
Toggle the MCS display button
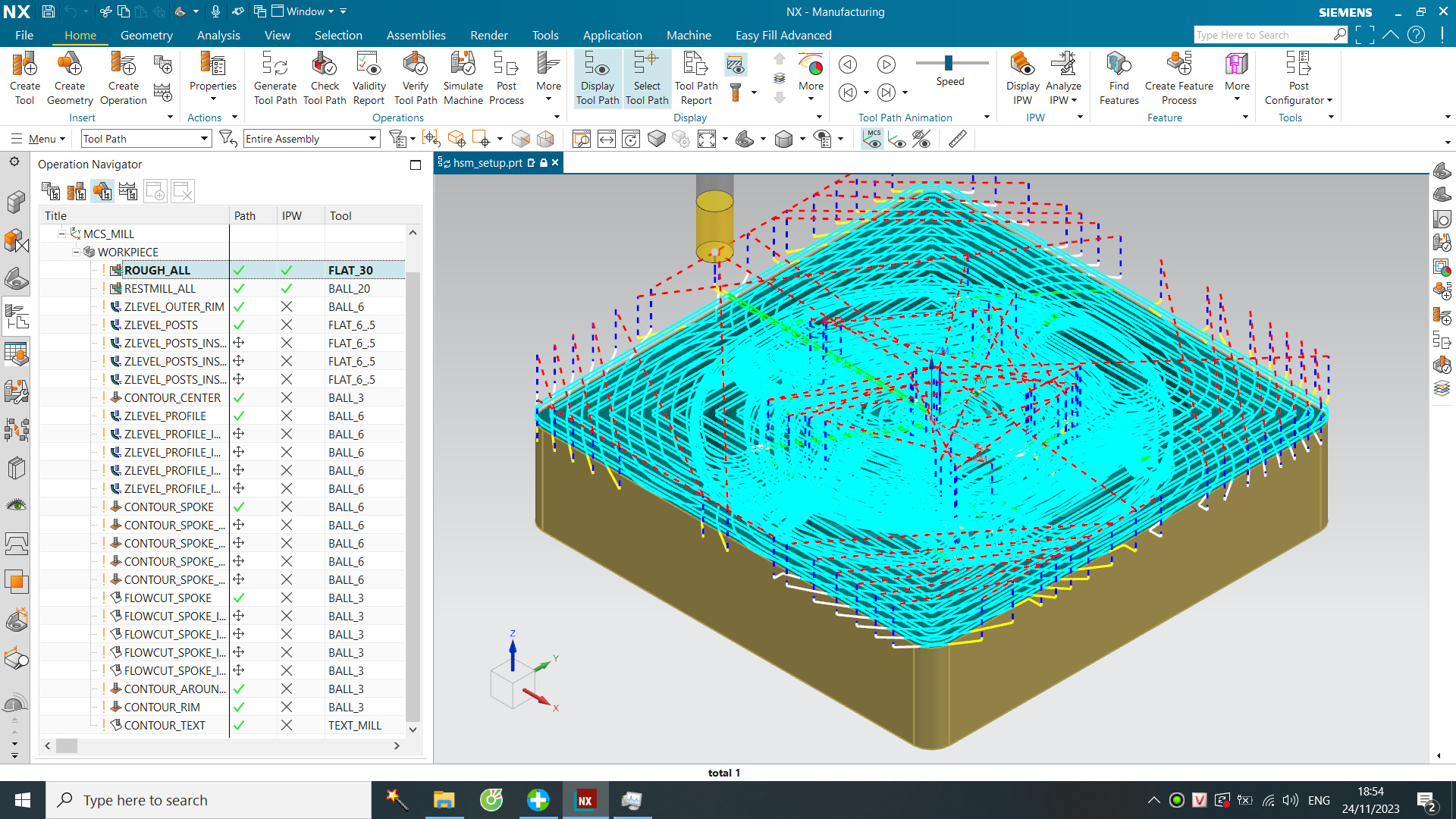[873, 139]
